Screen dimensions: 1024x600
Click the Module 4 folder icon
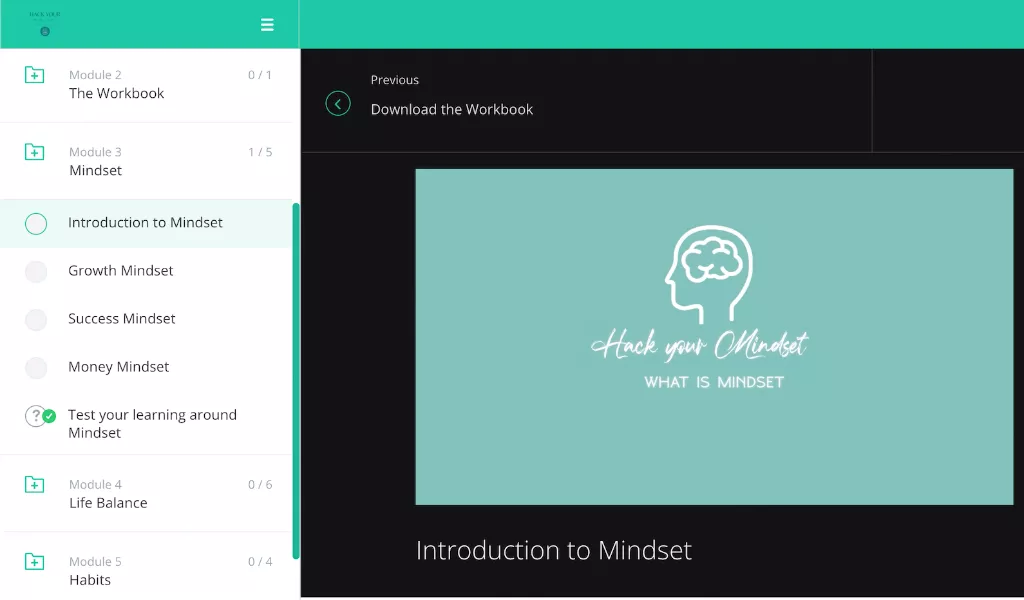35,484
